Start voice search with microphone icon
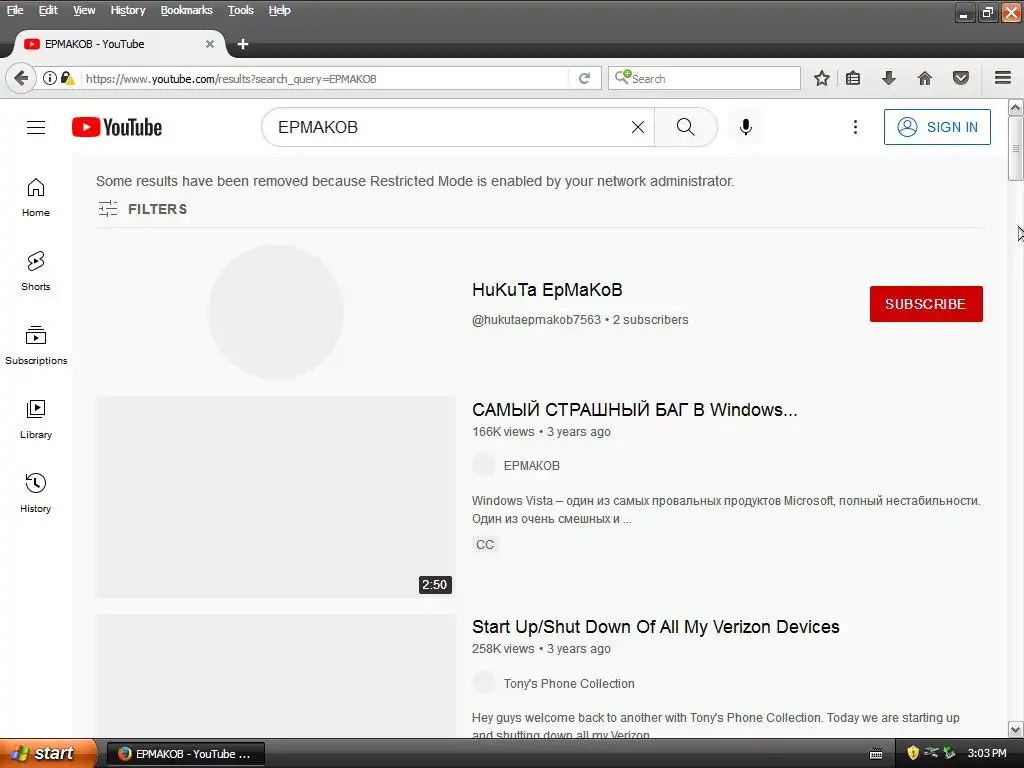The width and height of the screenshot is (1024, 768). (746, 127)
